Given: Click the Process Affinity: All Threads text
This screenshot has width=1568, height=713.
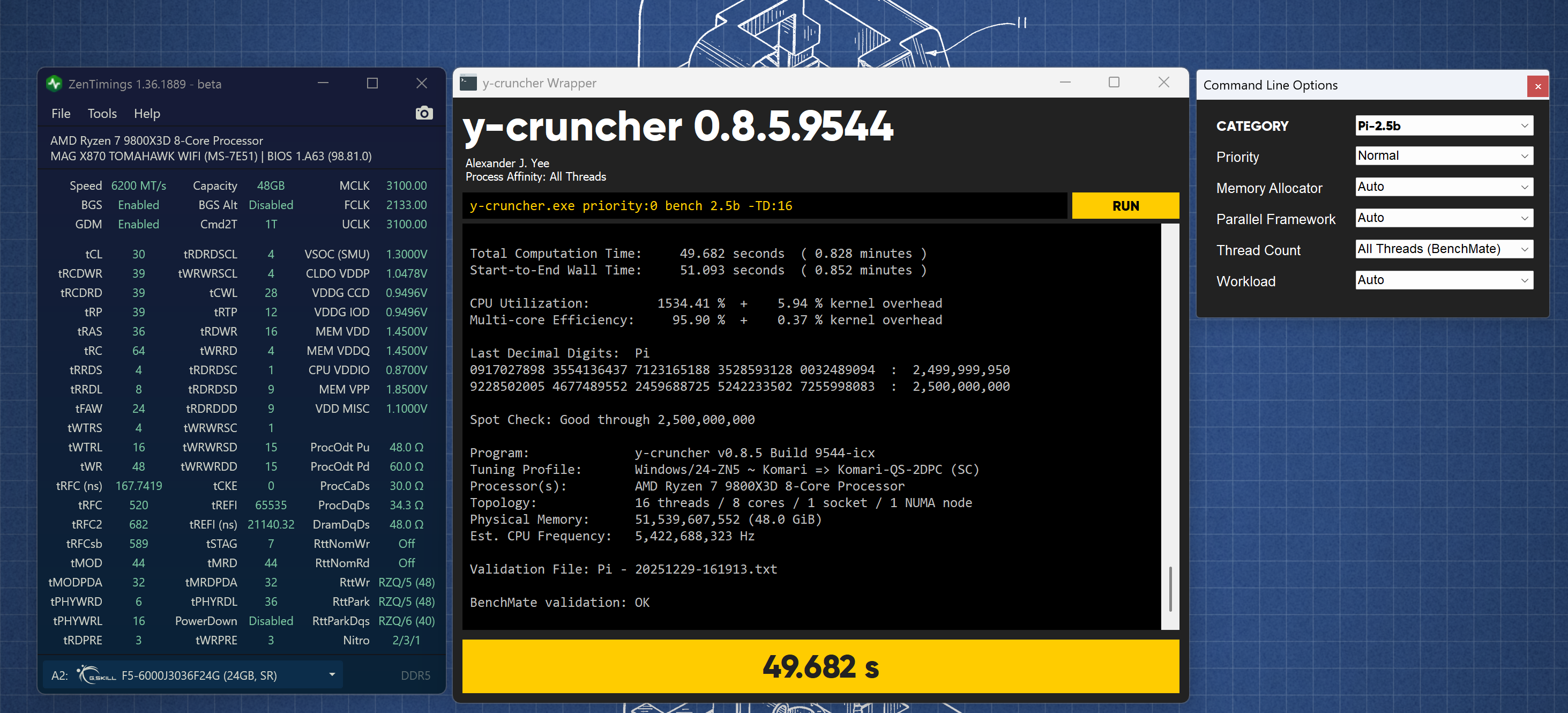Looking at the screenshot, I should click(x=536, y=176).
